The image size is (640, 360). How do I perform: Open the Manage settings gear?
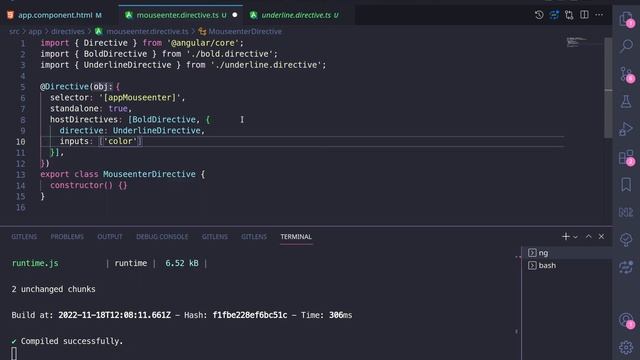pos(626,347)
